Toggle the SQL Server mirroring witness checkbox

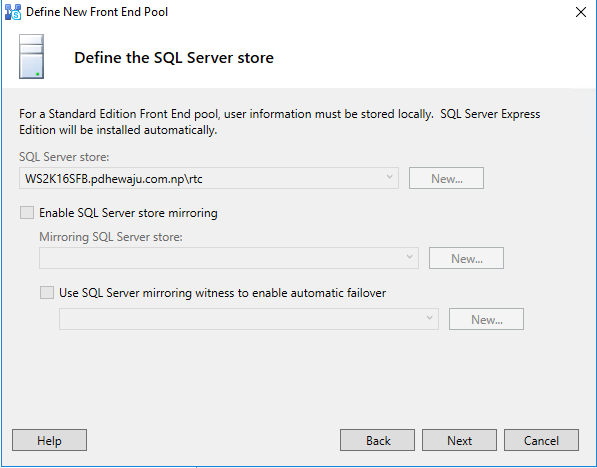click(x=47, y=292)
